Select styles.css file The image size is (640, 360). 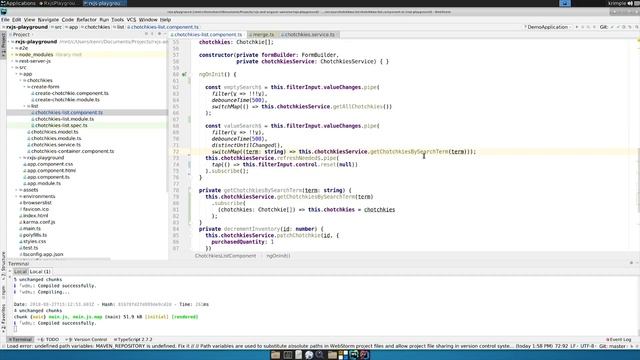tap(33, 241)
